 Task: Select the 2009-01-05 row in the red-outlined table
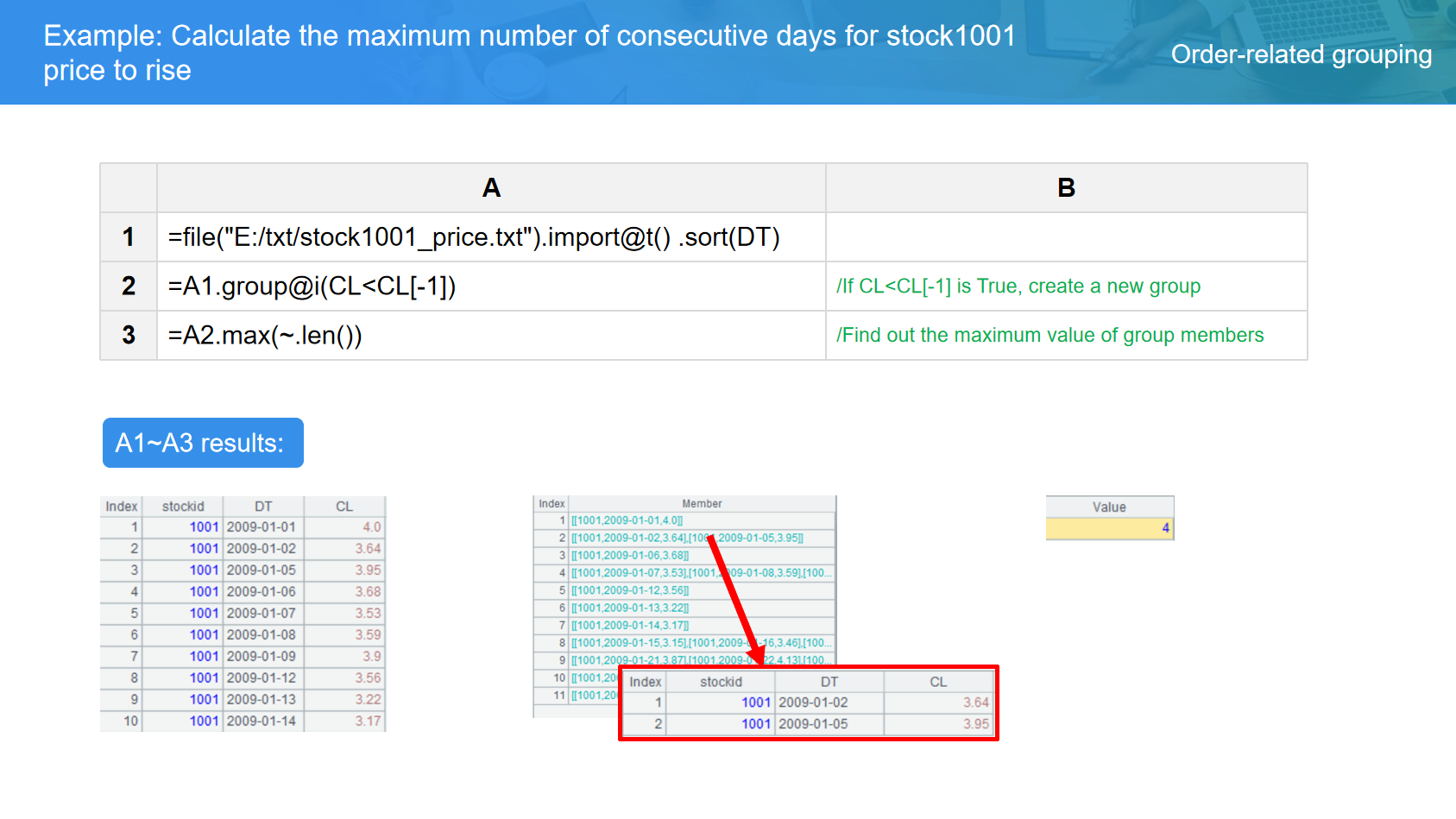pyautogui.click(x=812, y=724)
